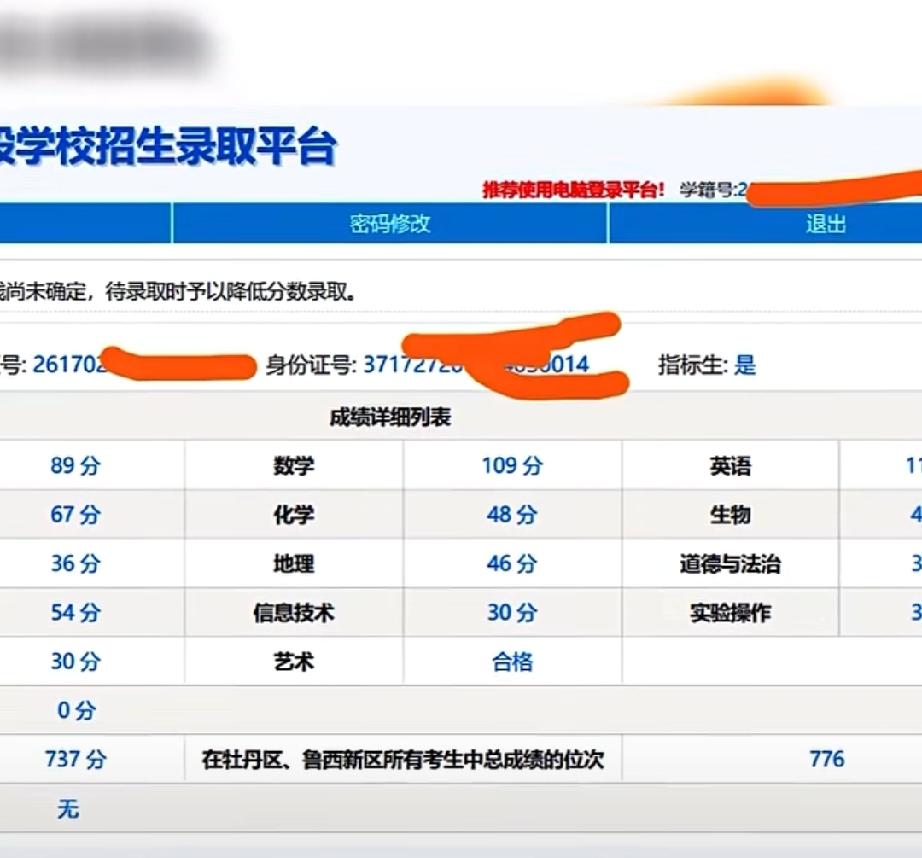Select the ranking value 776
The width and height of the screenshot is (922, 858).
coord(827,759)
